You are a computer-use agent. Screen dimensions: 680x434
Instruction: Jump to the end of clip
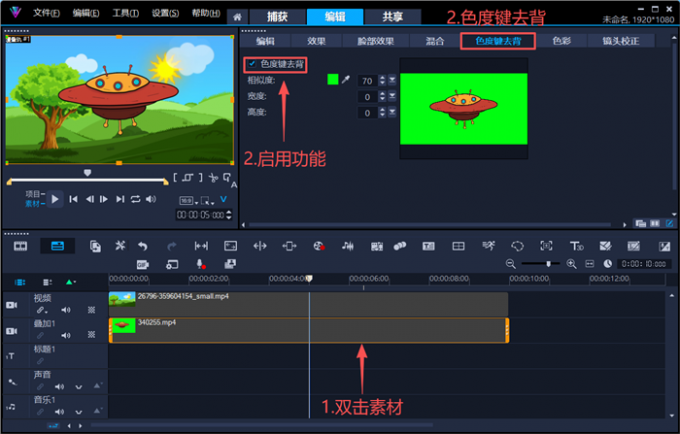120,199
